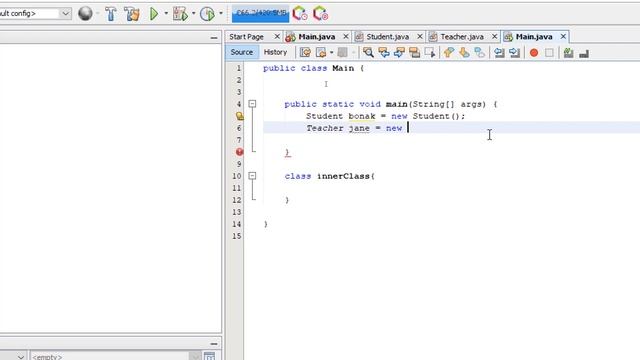The width and height of the screenshot is (640, 360).
Task: Open the Run Project dropdown arrow
Action: coord(166,13)
